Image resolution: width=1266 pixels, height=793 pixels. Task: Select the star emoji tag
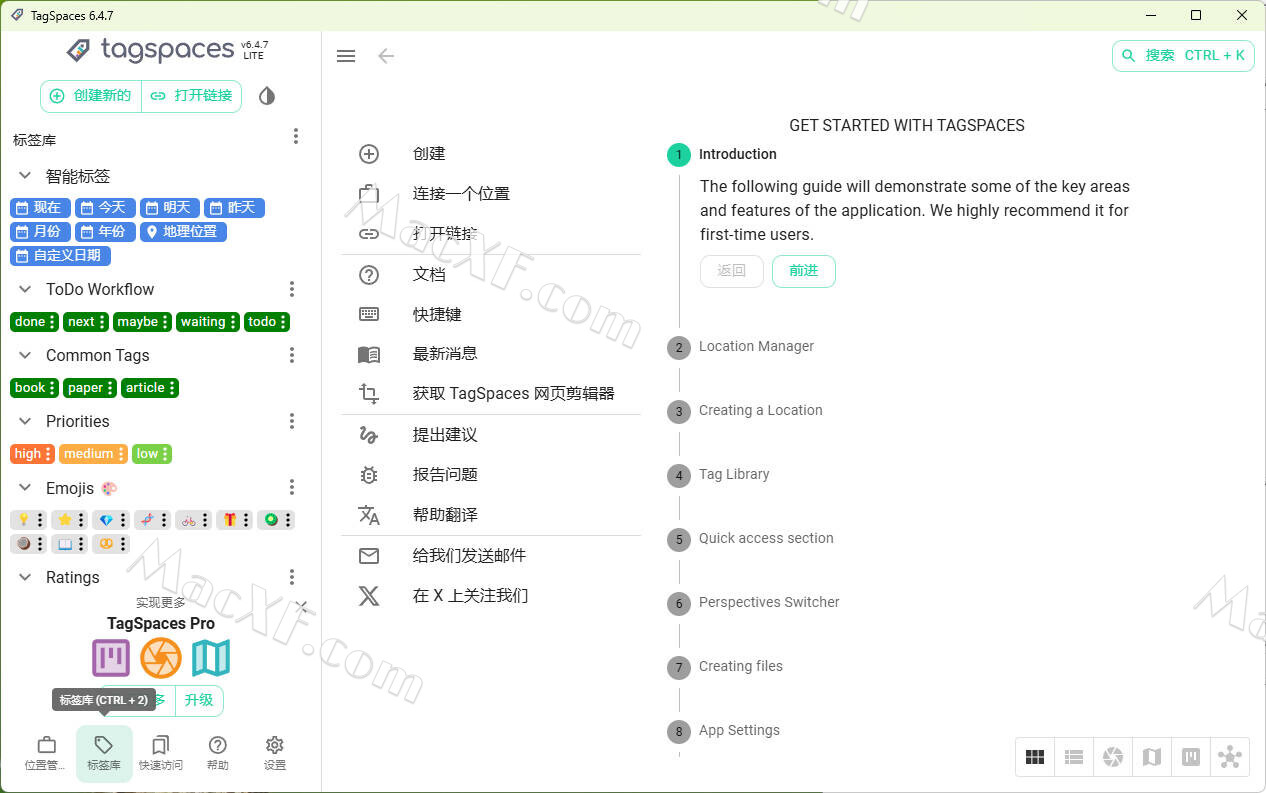pyautogui.click(x=70, y=520)
